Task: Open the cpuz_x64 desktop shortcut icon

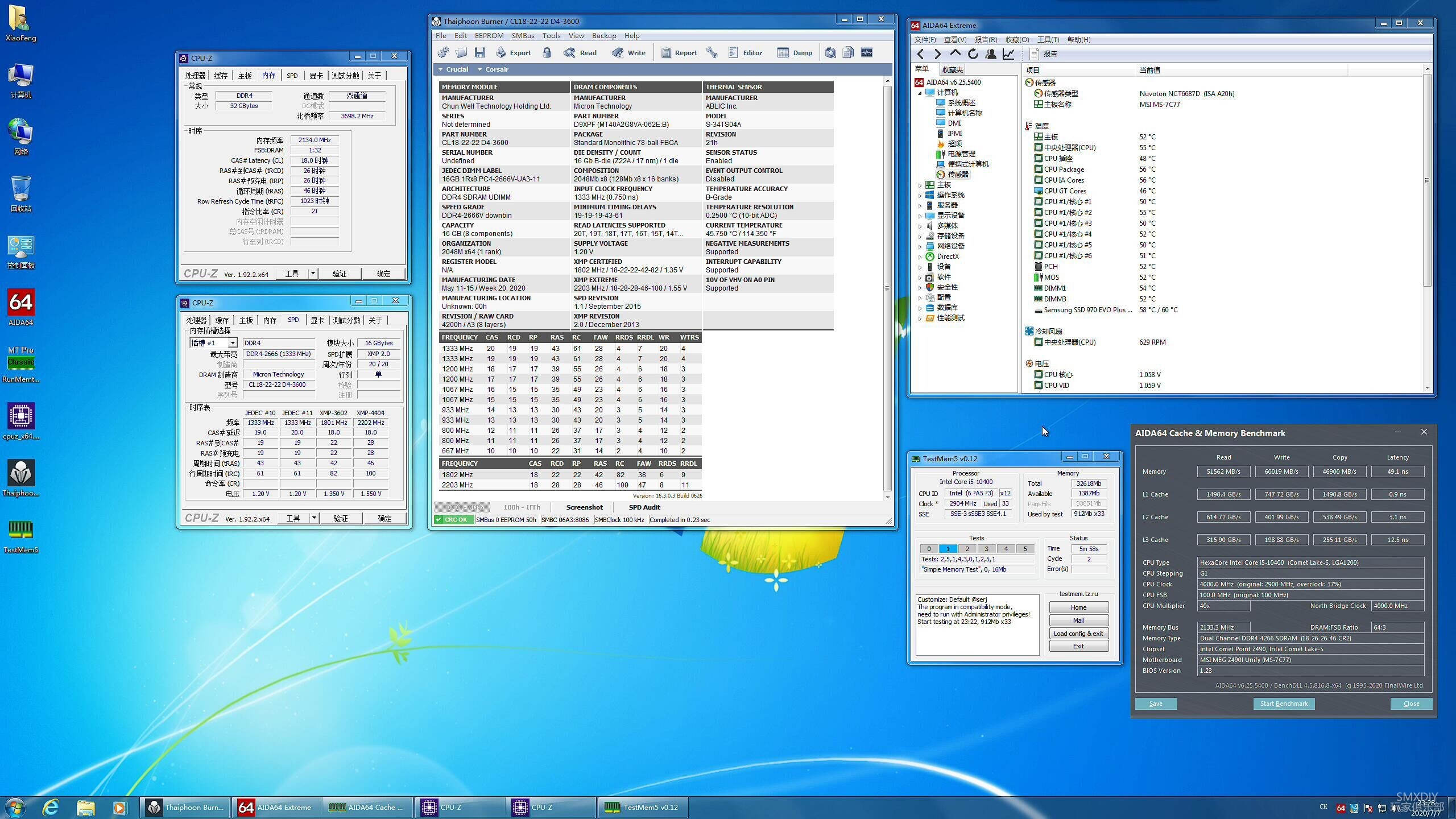Action: 21,421
